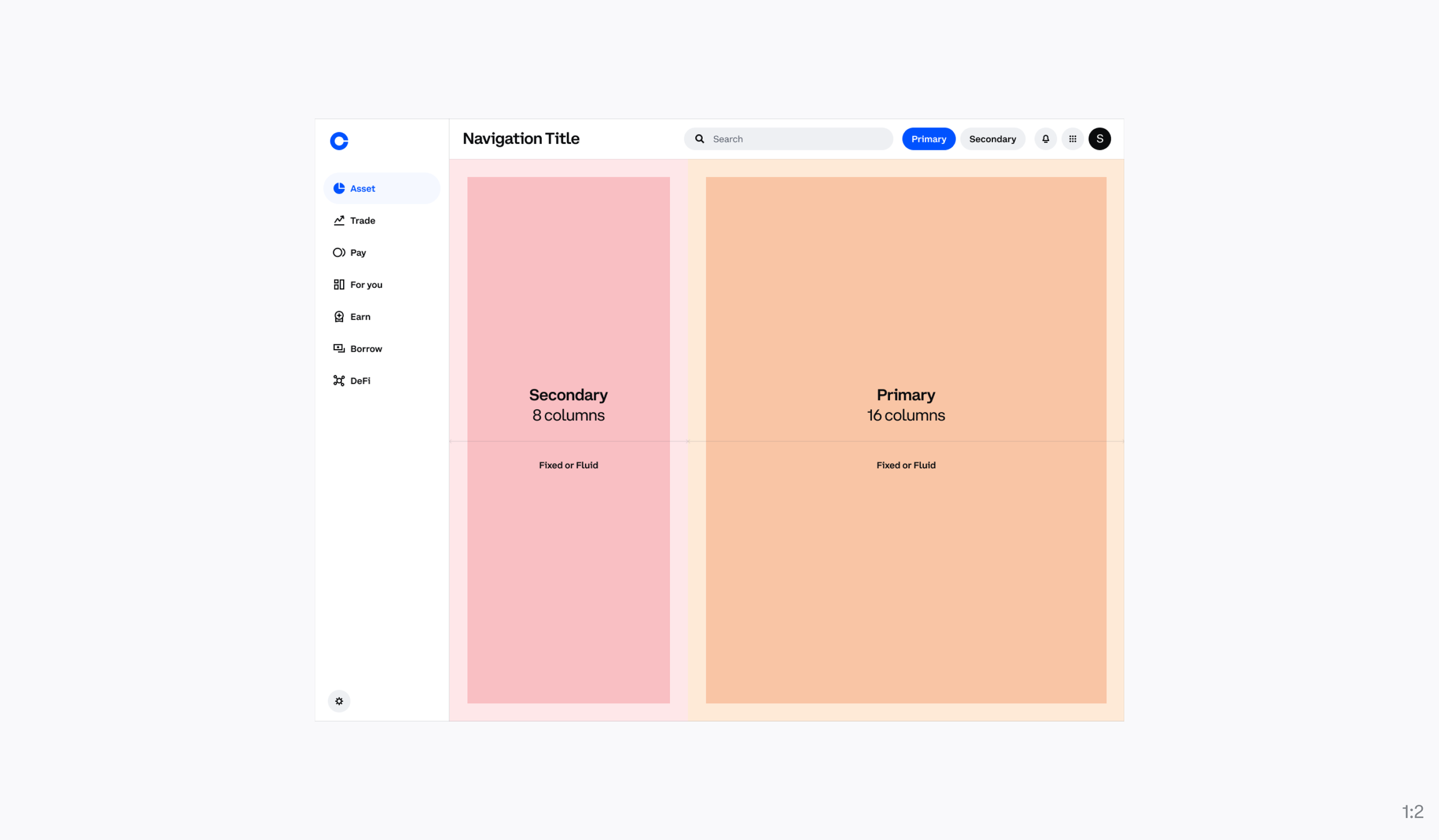Click the Coinbase logo in the sidebar
The height and width of the screenshot is (840, 1439).
tap(339, 141)
